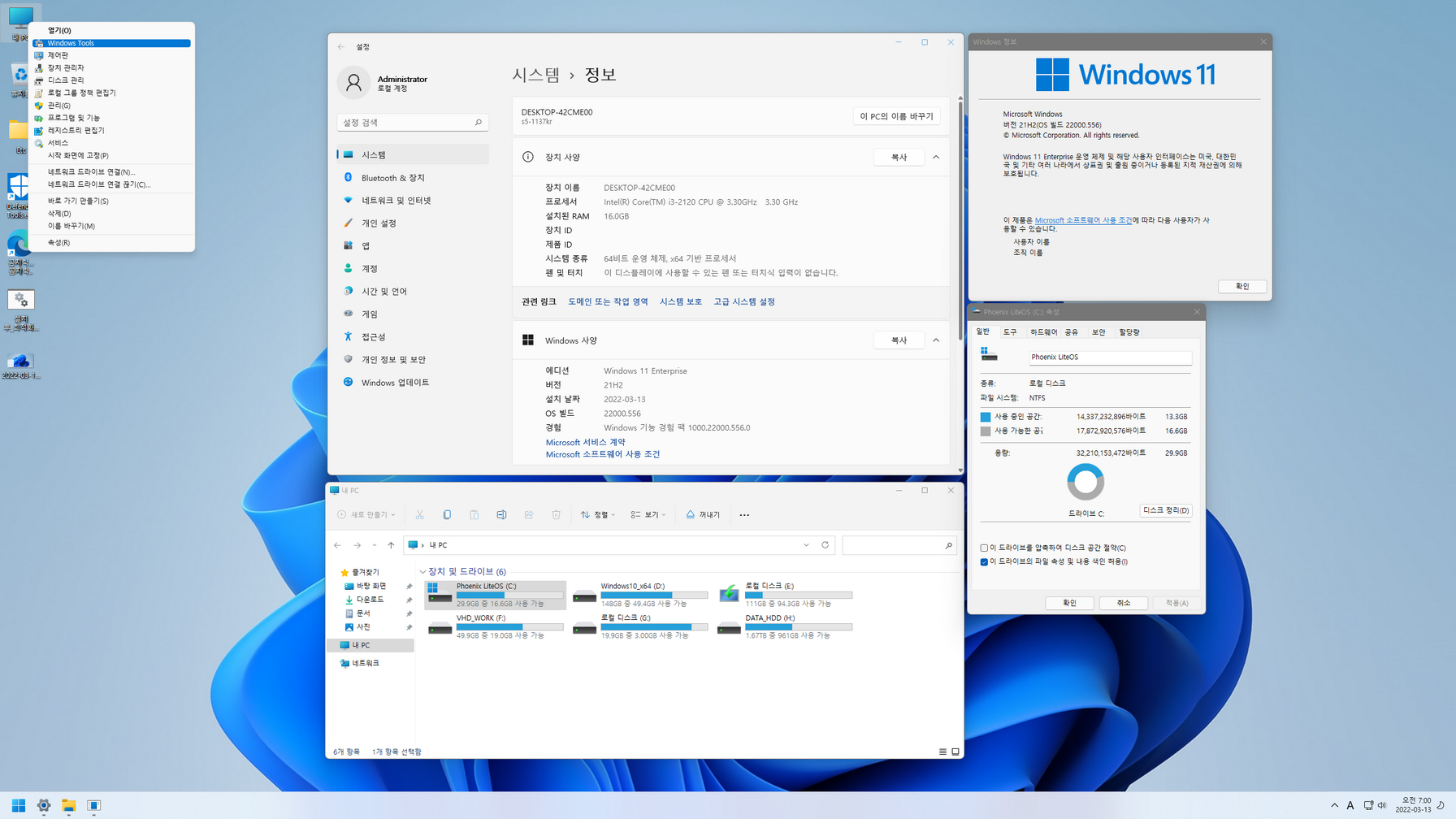Uncheck the drive file indexing option

coord(984,561)
